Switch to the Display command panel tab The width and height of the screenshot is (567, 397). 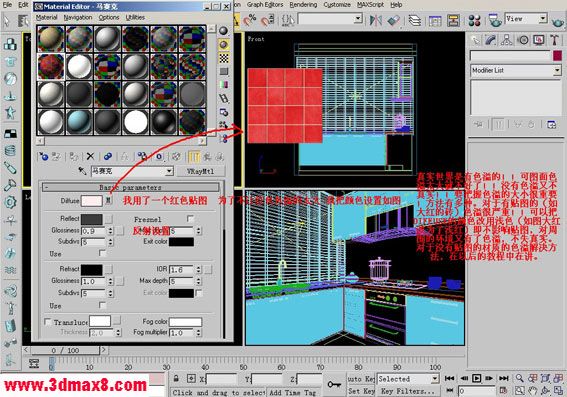(x=539, y=40)
